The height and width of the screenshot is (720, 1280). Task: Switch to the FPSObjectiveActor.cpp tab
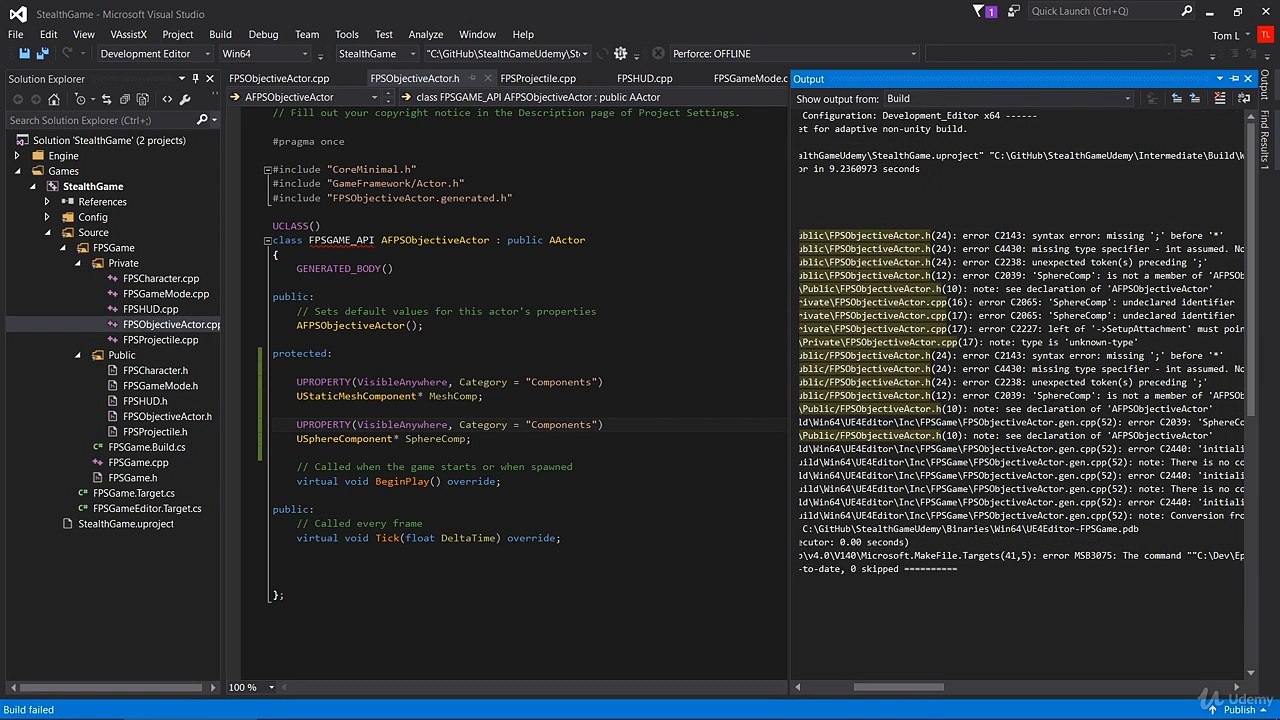point(279,78)
